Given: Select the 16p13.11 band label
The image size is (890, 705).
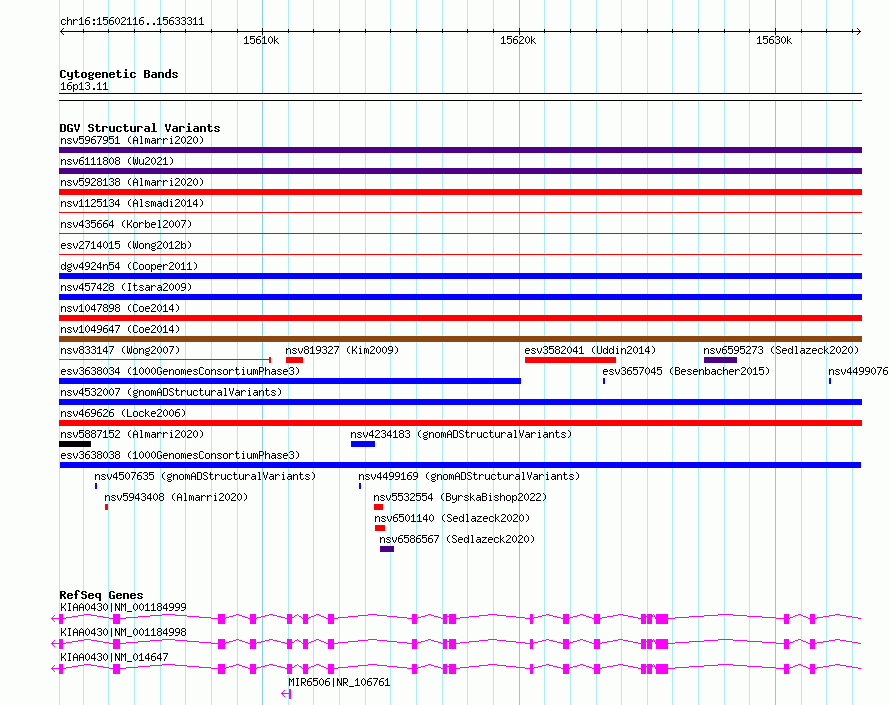Looking at the screenshot, I should 84,86.
